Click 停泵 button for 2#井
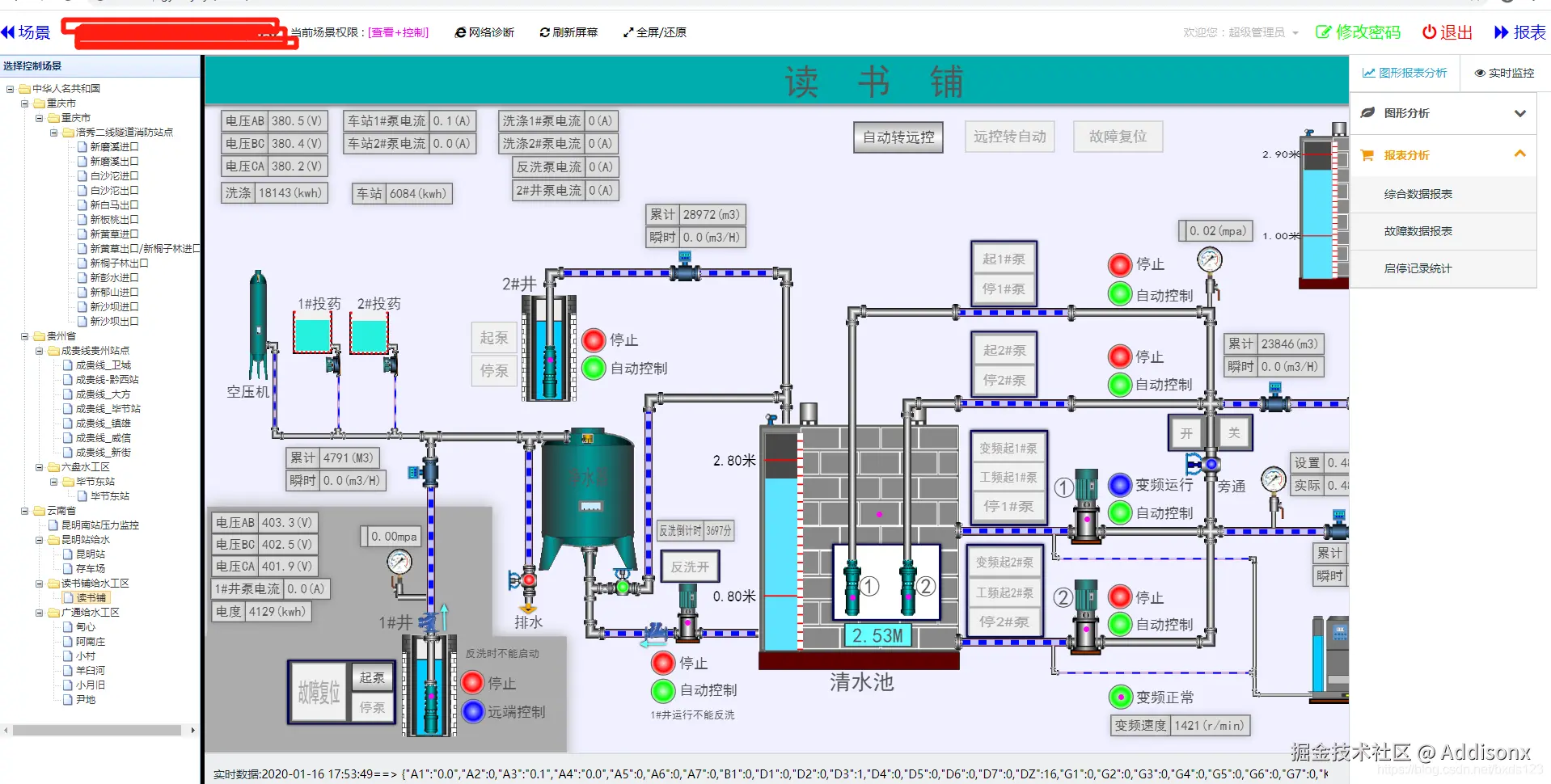The width and height of the screenshot is (1551, 784). [494, 371]
